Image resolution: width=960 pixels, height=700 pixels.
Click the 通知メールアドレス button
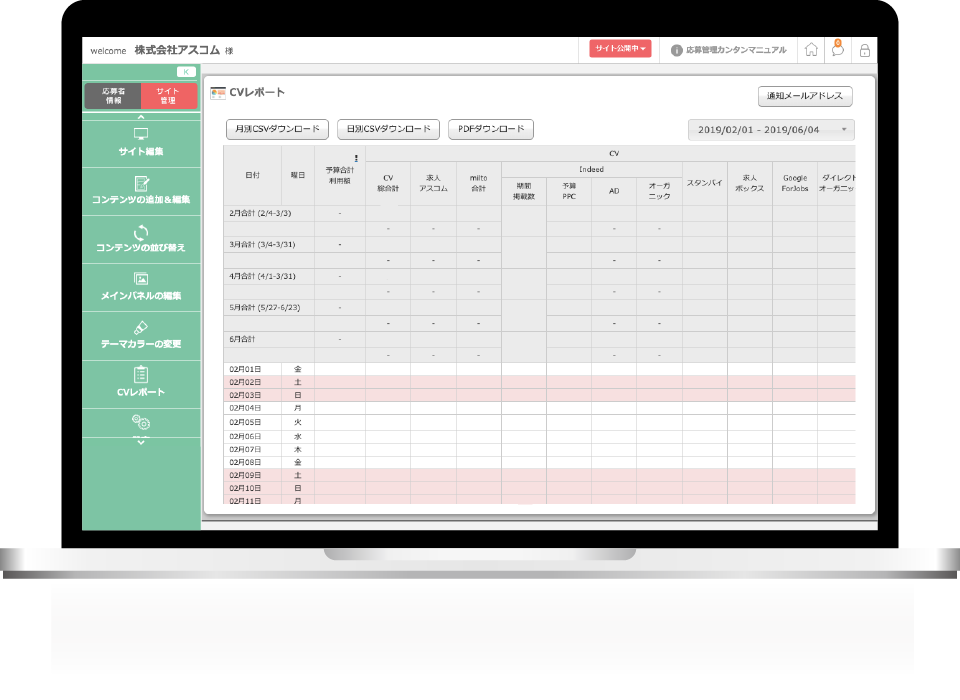click(x=805, y=97)
